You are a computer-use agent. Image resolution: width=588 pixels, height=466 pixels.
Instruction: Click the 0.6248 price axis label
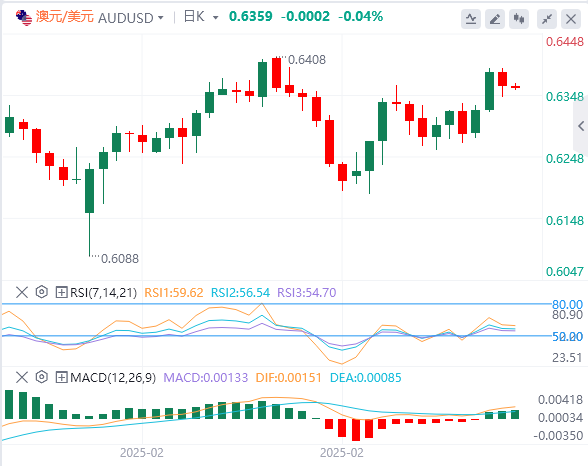pyautogui.click(x=565, y=159)
